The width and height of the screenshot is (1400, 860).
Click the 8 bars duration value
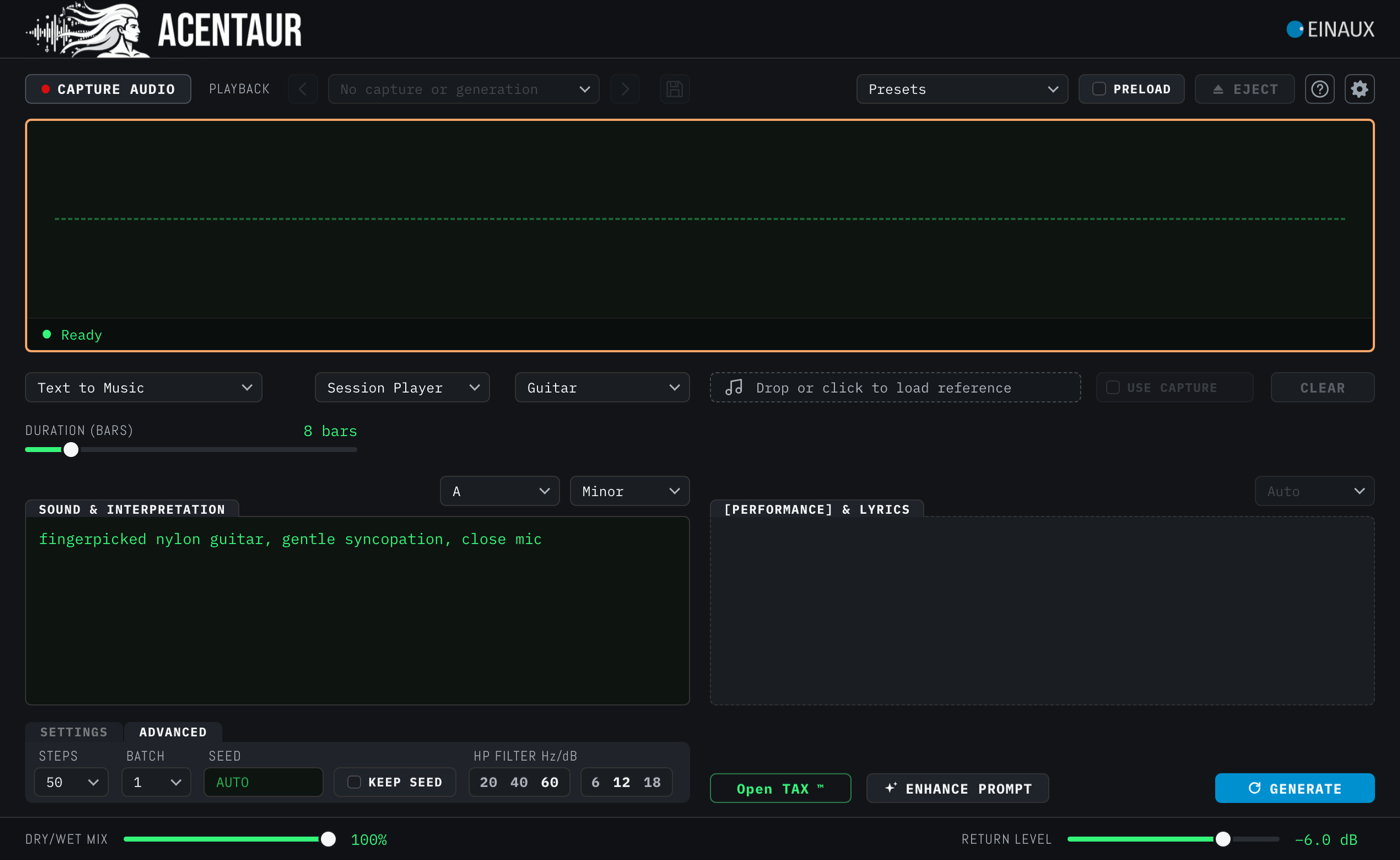click(x=330, y=431)
